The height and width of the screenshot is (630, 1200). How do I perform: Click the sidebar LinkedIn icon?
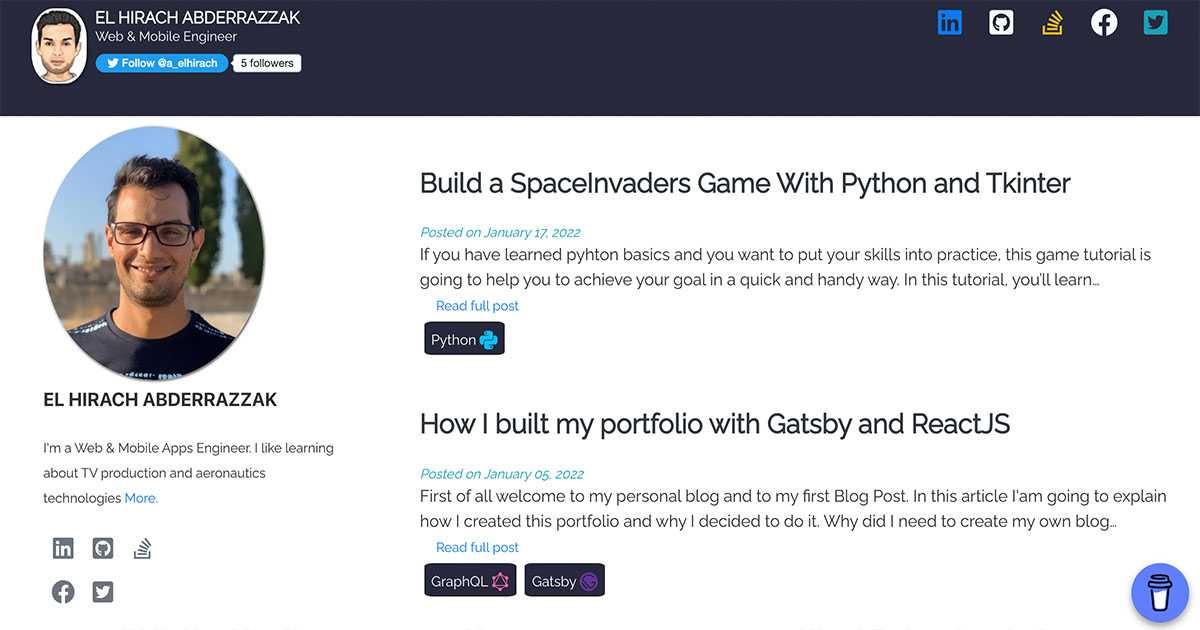63,548
